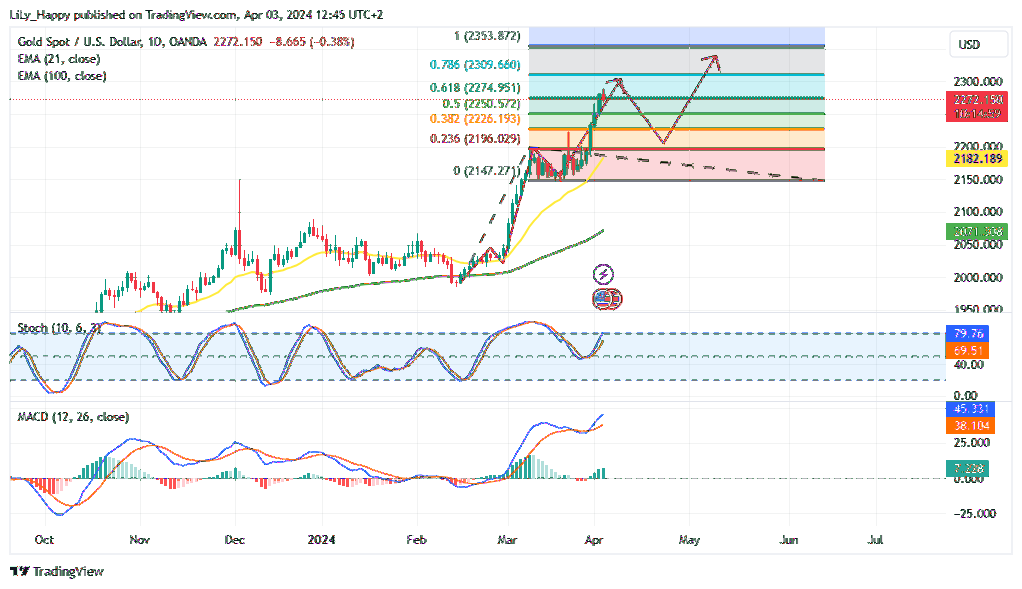The image size is (1022, 589).
Task: Click the Jul date on time axis
Action: pos(876,539)
